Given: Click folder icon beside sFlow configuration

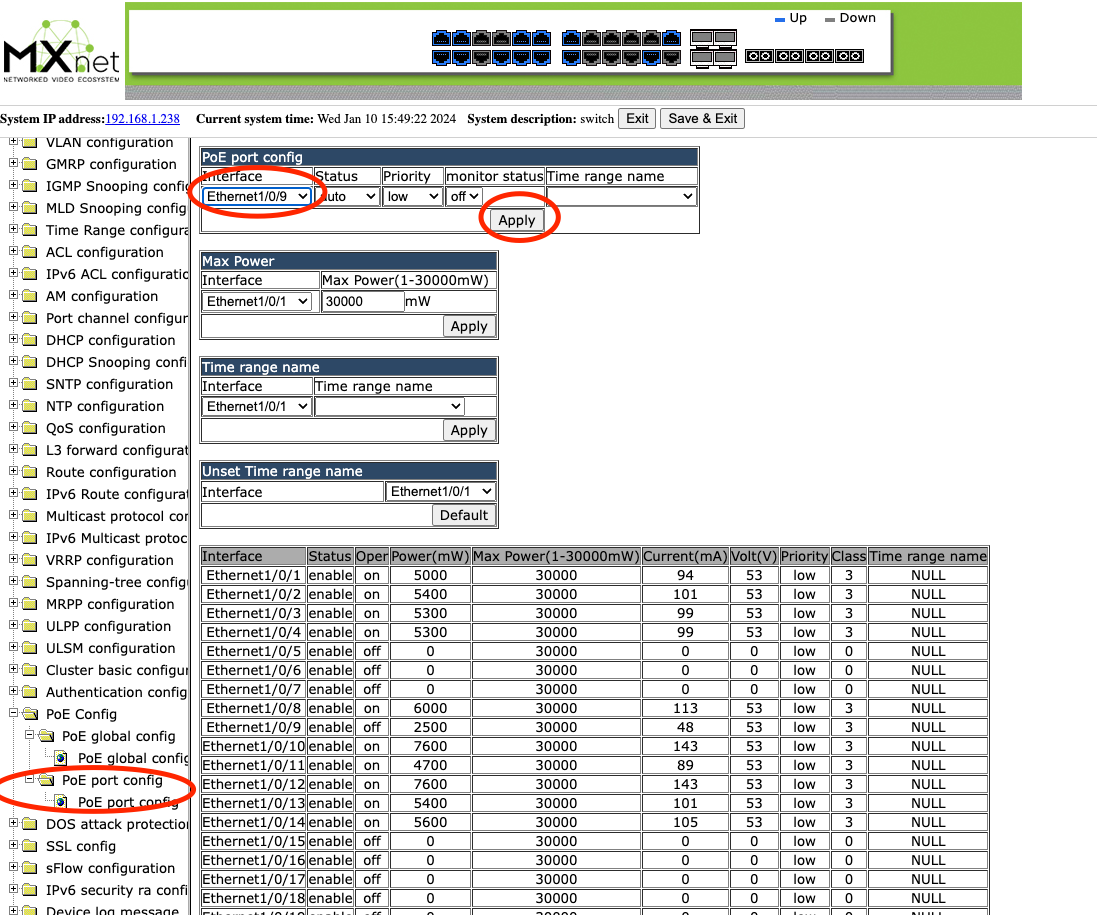Looking at the screenshot, I should click(29, 868).
